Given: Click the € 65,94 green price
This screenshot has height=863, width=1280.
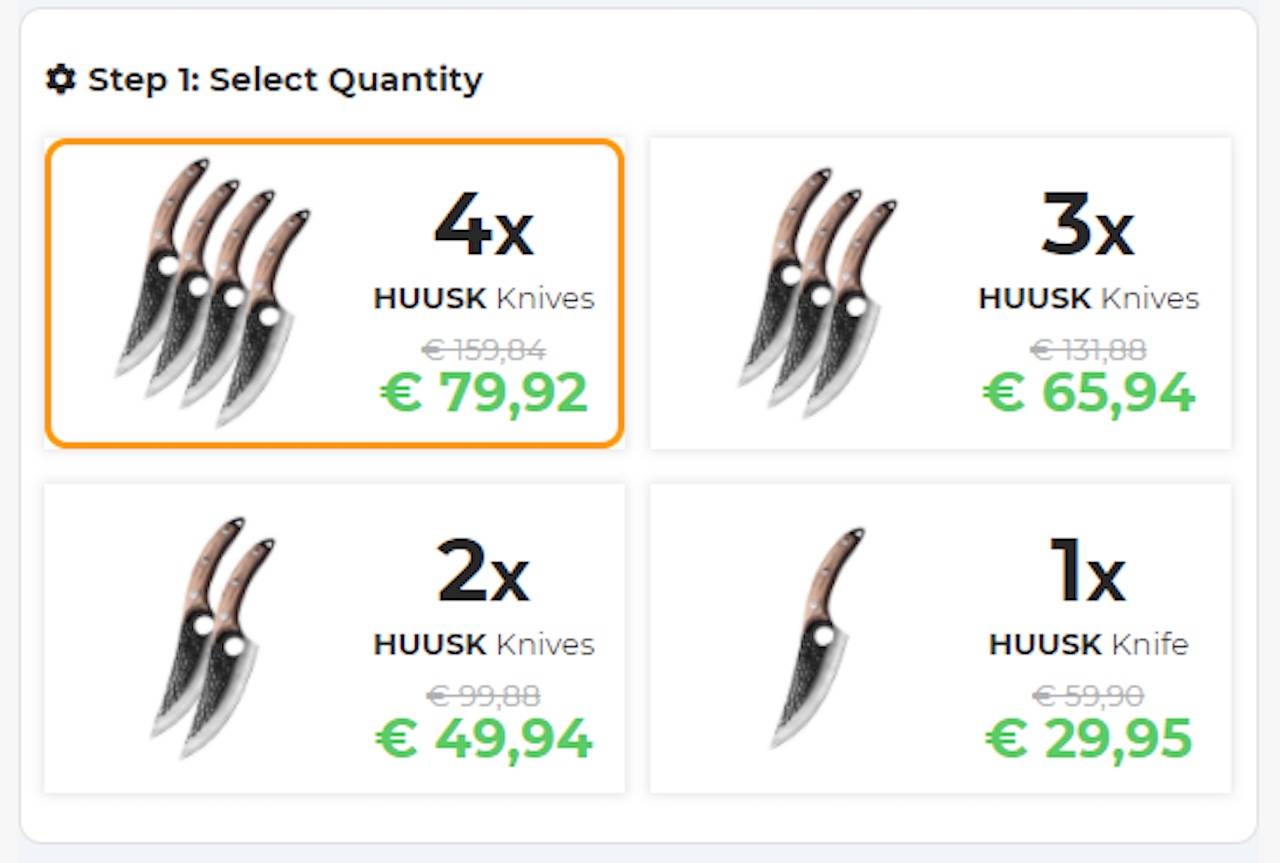Looking at the screenshot, I should click(x=1088, y=392).
